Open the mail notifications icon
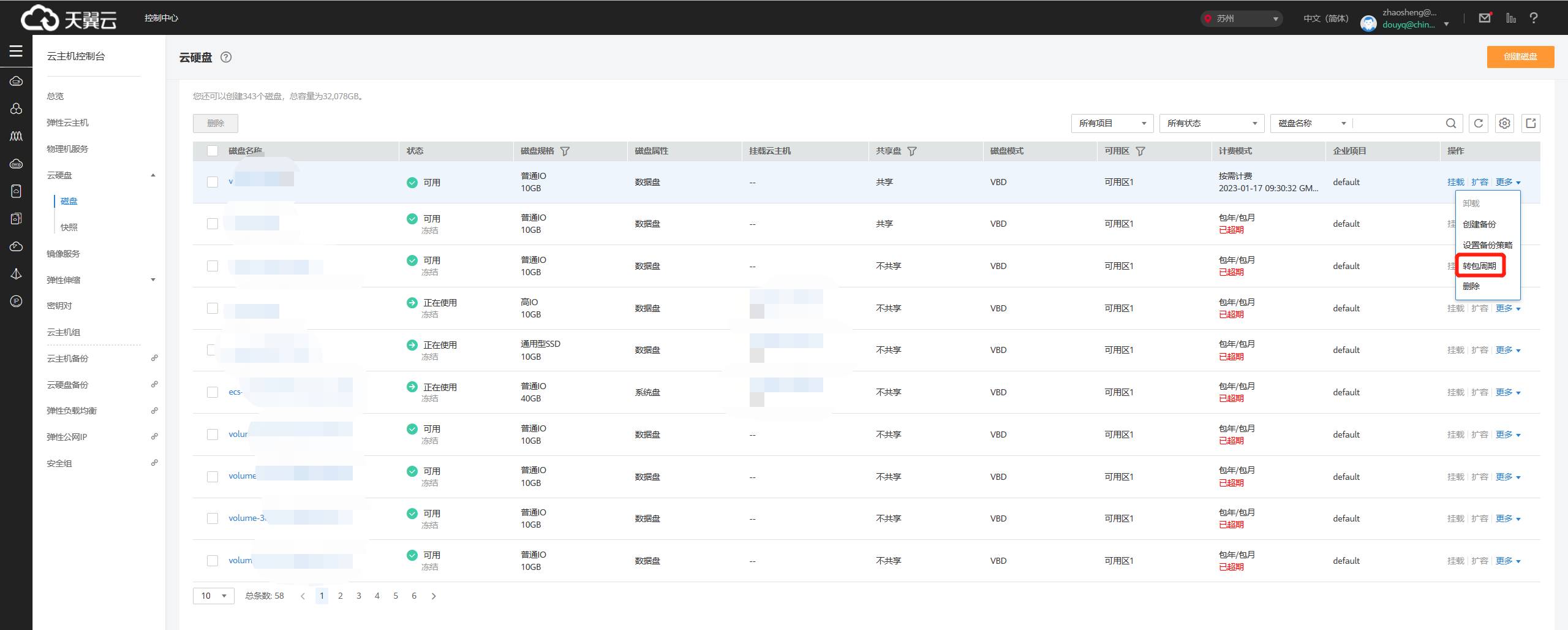Image resolution: width=1568 pixels, height=630 pixels. (x=1485, y=18)
